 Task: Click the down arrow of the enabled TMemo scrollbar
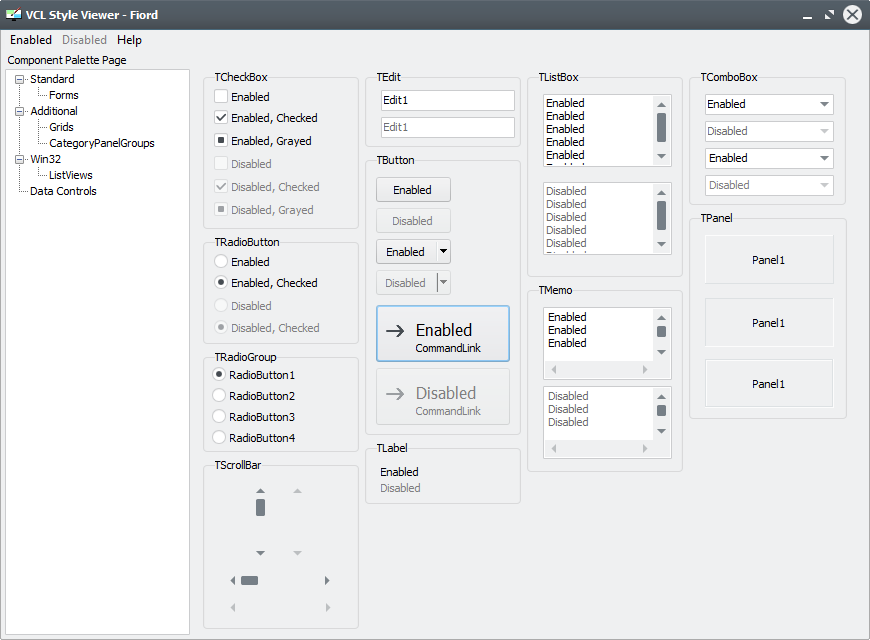[x=661, y=352]
